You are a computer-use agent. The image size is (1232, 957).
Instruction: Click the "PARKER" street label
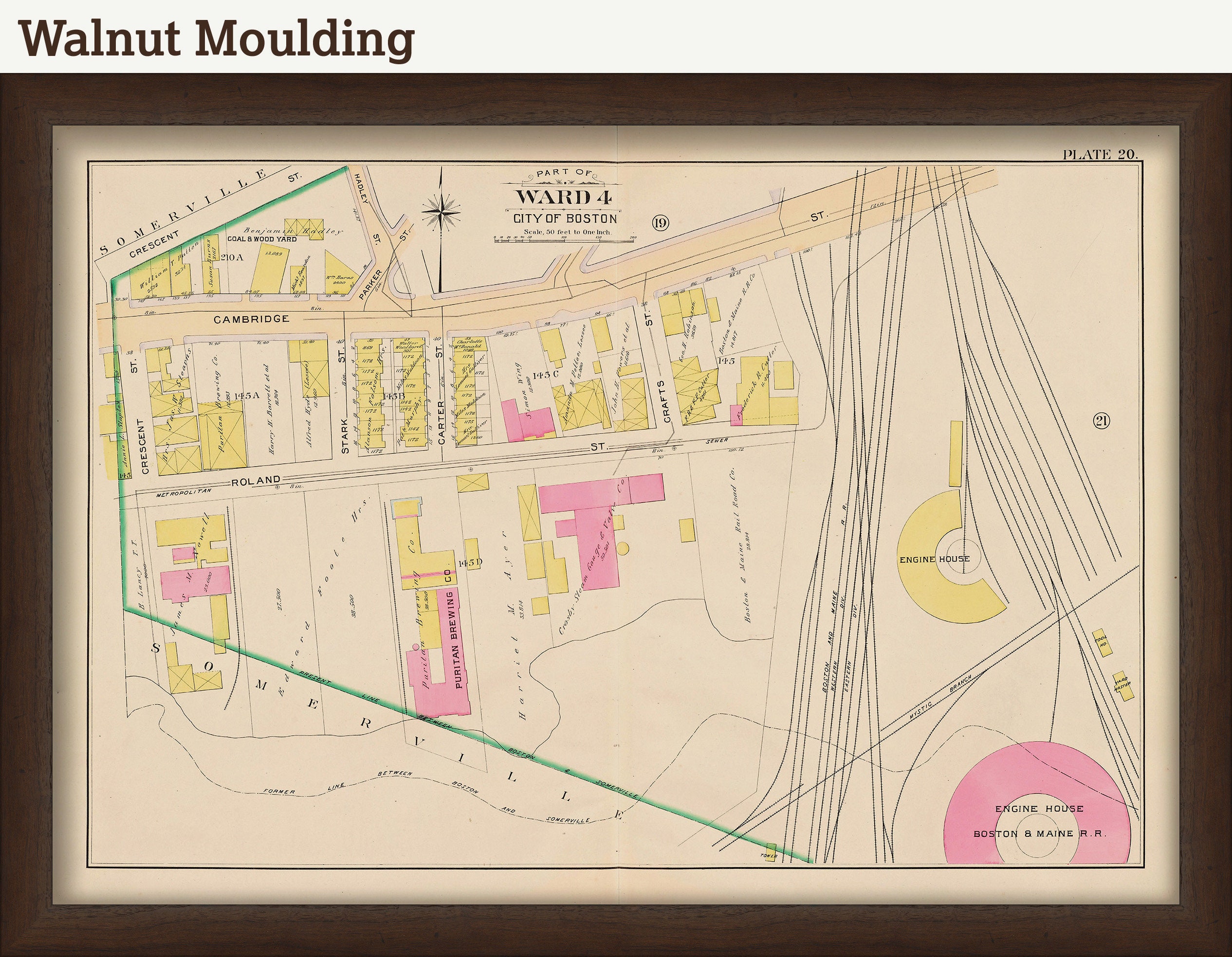point(370,284)
